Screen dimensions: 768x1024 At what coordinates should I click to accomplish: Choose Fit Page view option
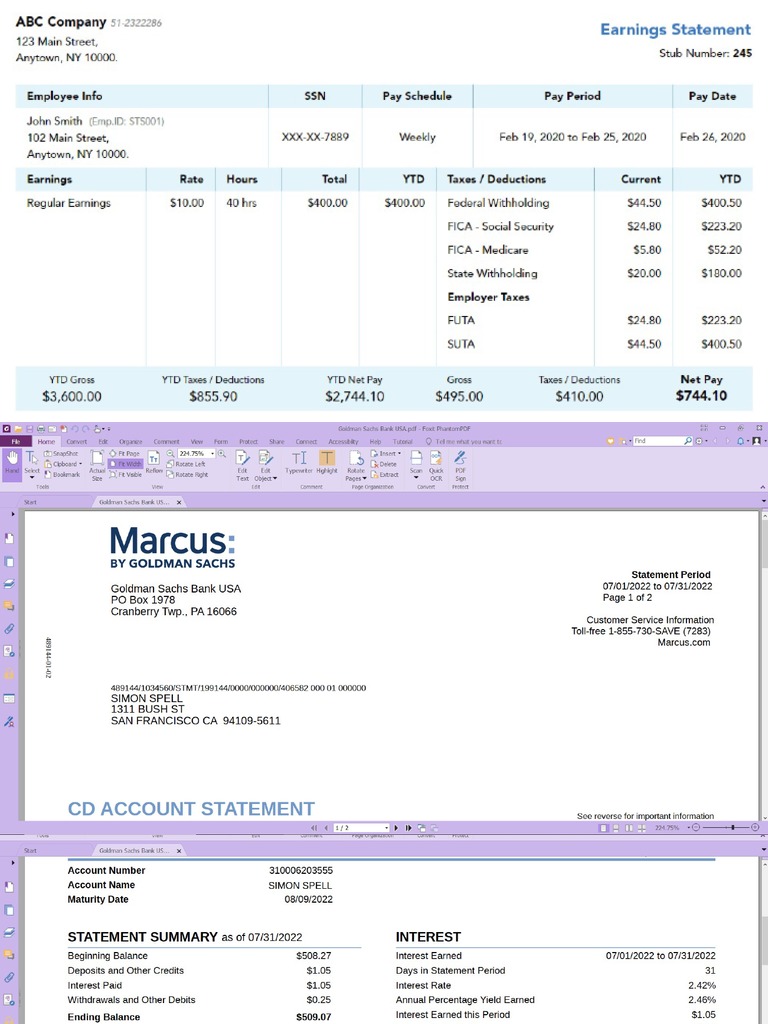[124, 453]
